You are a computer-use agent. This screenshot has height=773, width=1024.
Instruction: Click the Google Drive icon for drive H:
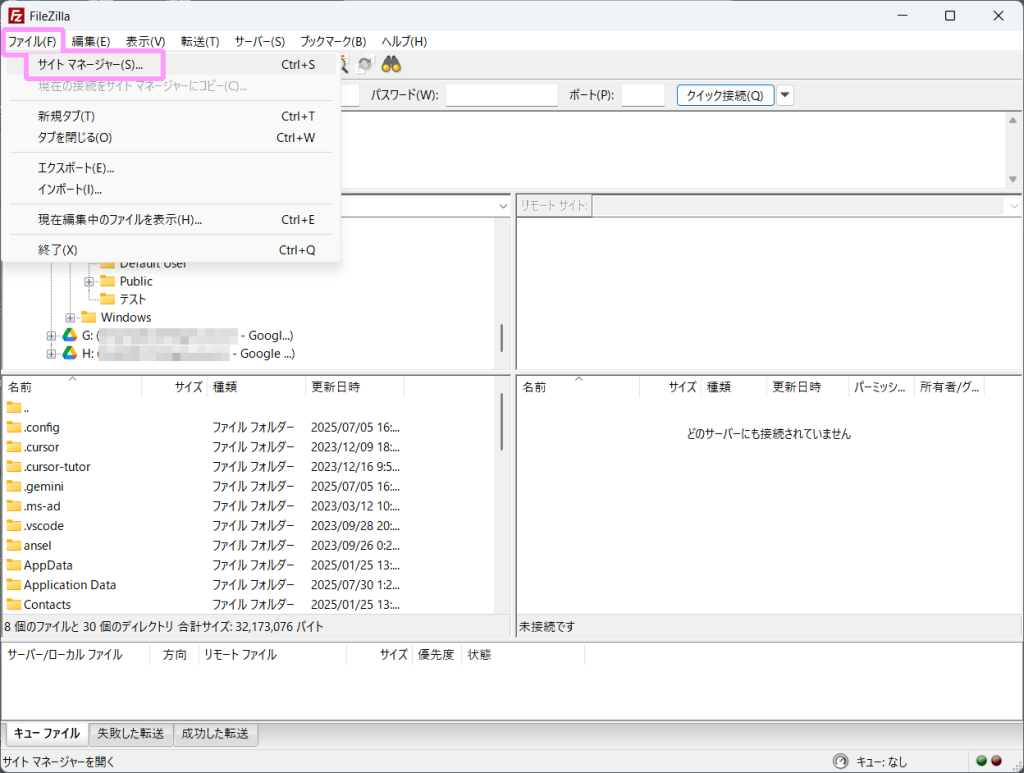(x=69, y=353)
